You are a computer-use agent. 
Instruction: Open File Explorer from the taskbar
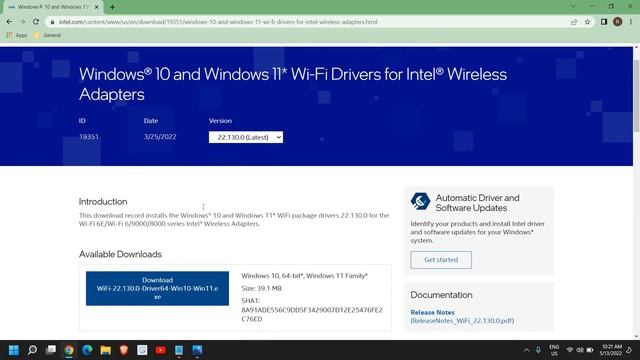(x=105, y=350)
